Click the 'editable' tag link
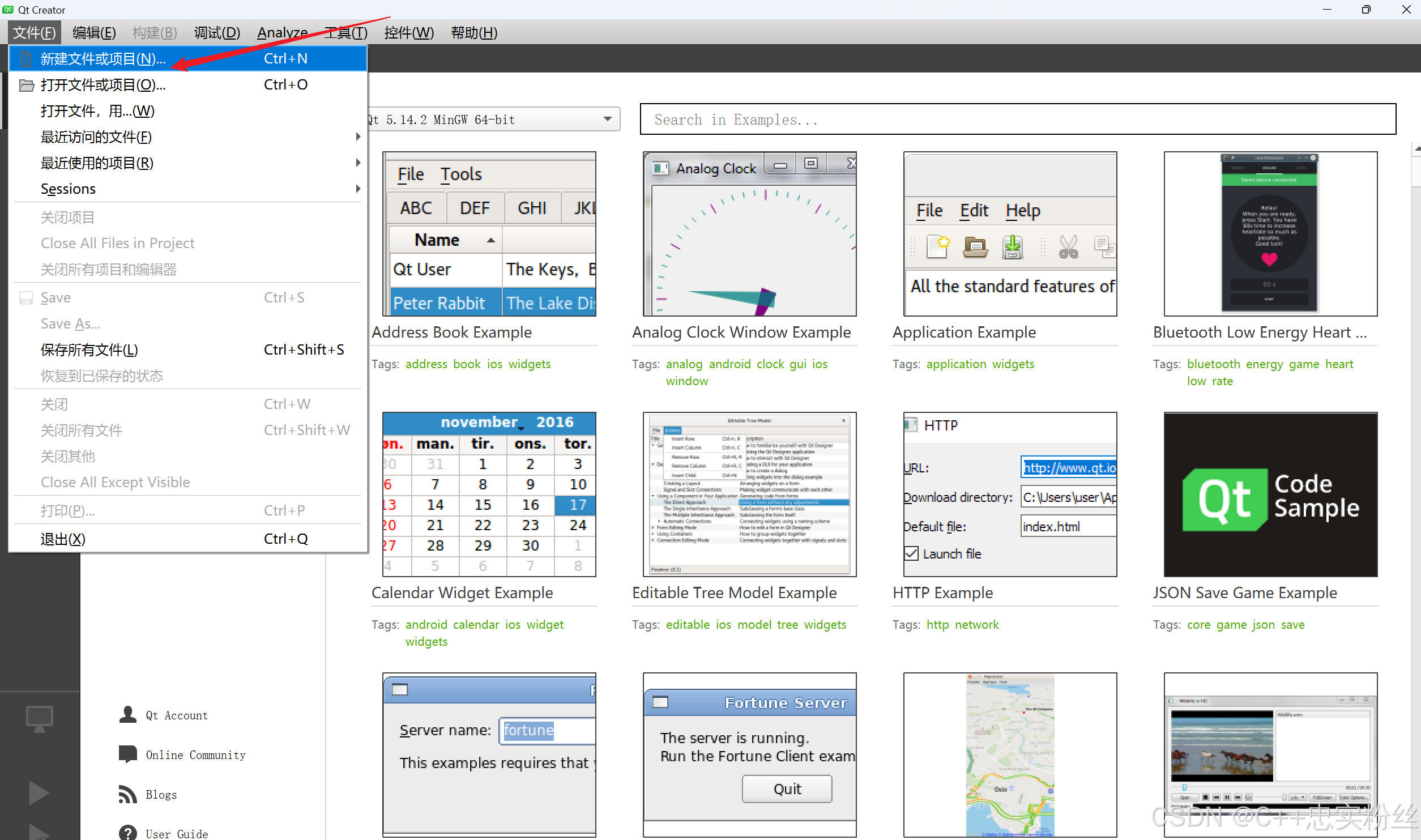The image size is (1421, 840). 688,625
